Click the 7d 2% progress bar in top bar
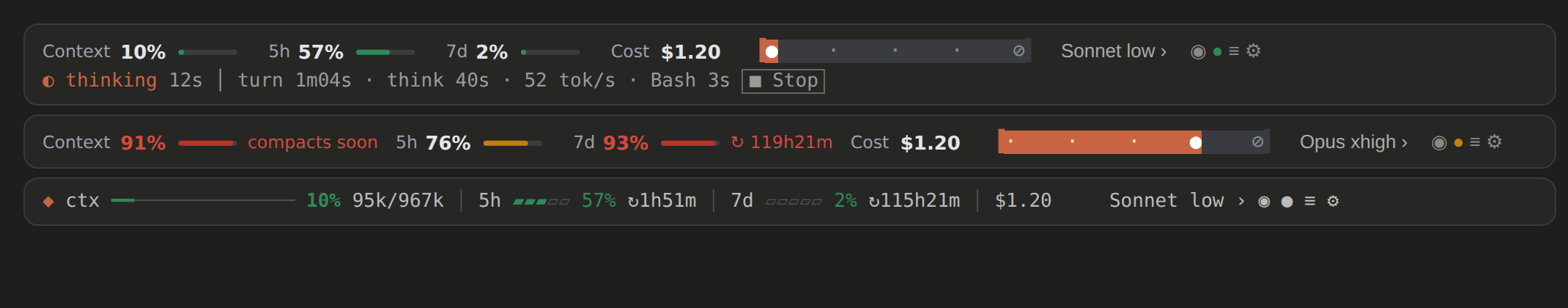 click(x=550, y=52)
